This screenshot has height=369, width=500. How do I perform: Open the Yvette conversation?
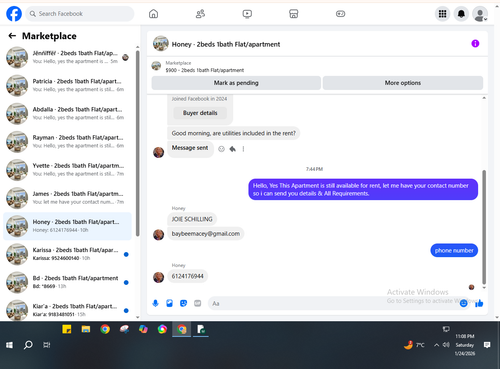[x=68, y=170]
